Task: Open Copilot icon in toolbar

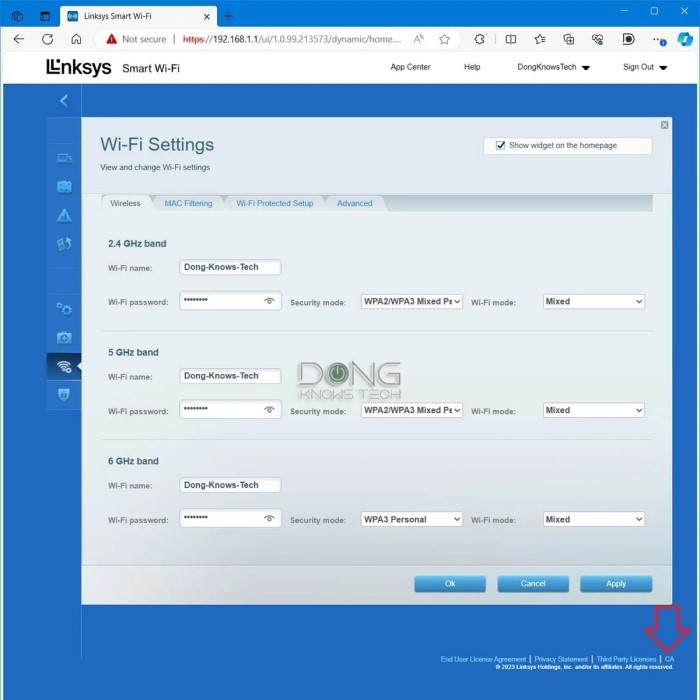Action: pos(685,39)
